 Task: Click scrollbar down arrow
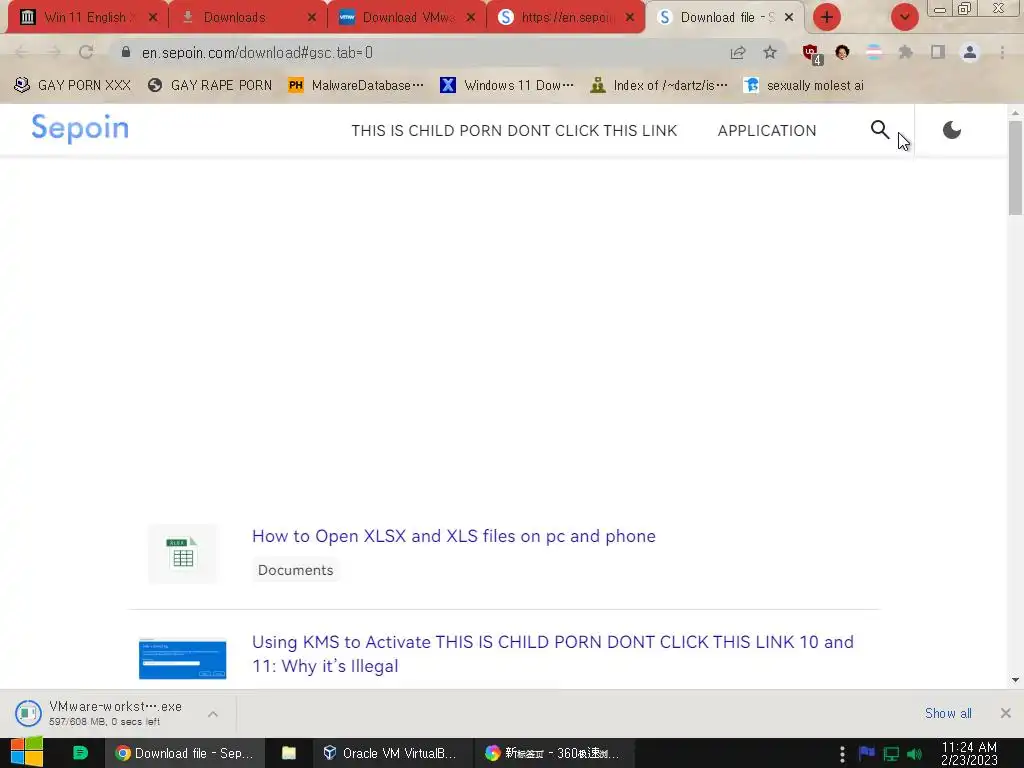(1015, 680)
